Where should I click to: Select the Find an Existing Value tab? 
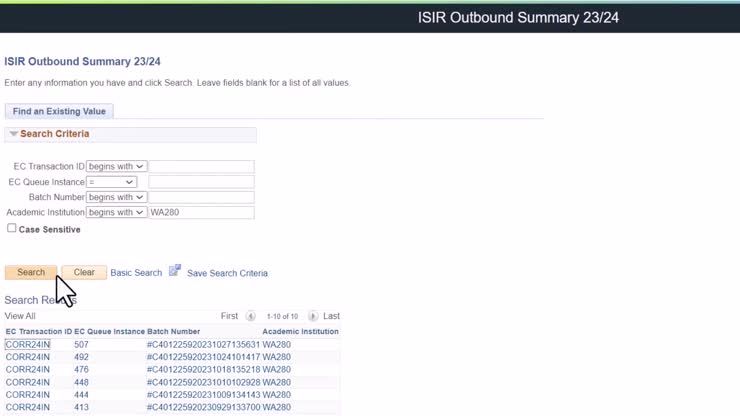(x=59, y=111)
